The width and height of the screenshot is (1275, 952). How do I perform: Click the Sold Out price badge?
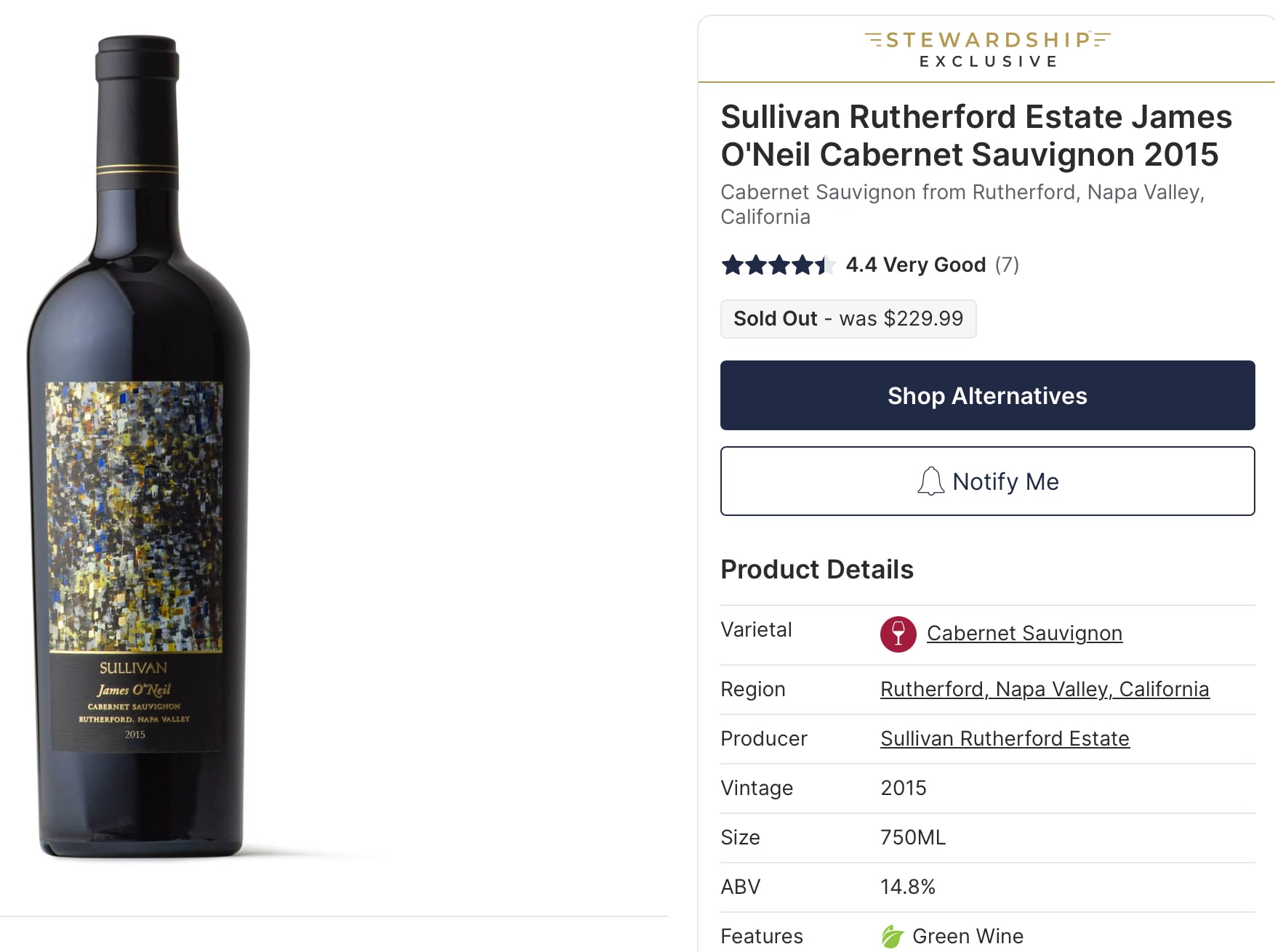coord(848,319)
